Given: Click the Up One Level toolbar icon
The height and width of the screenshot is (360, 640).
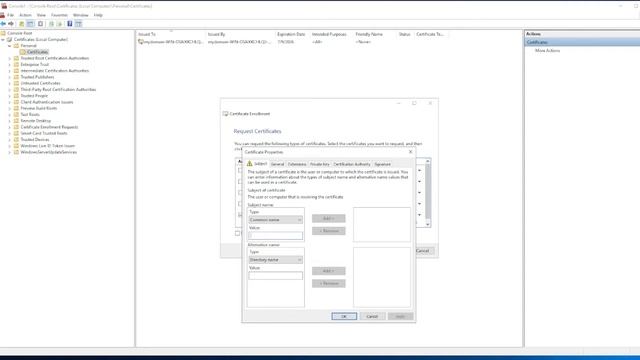Looking at the screenshot, I should (22, 24).
